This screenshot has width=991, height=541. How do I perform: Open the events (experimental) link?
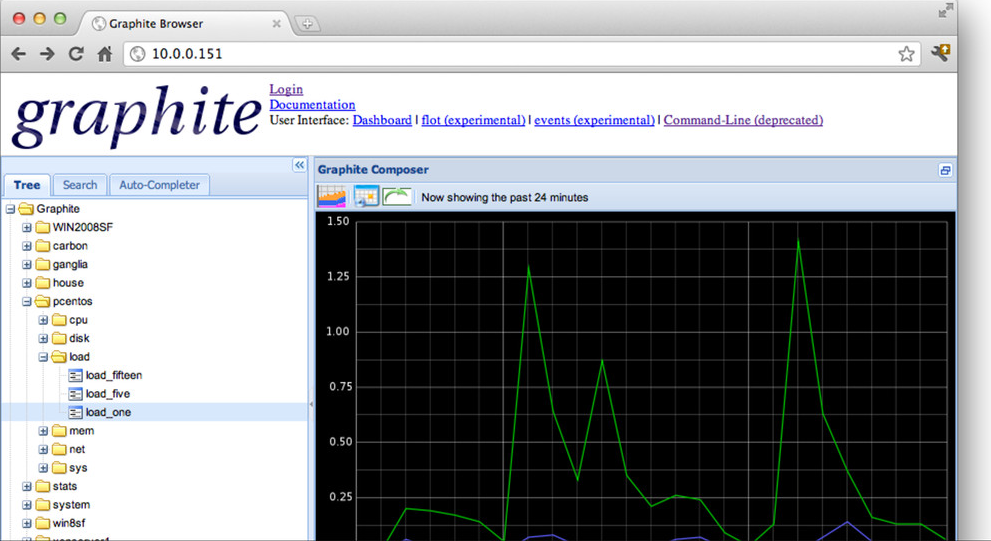tap(595, 120)
